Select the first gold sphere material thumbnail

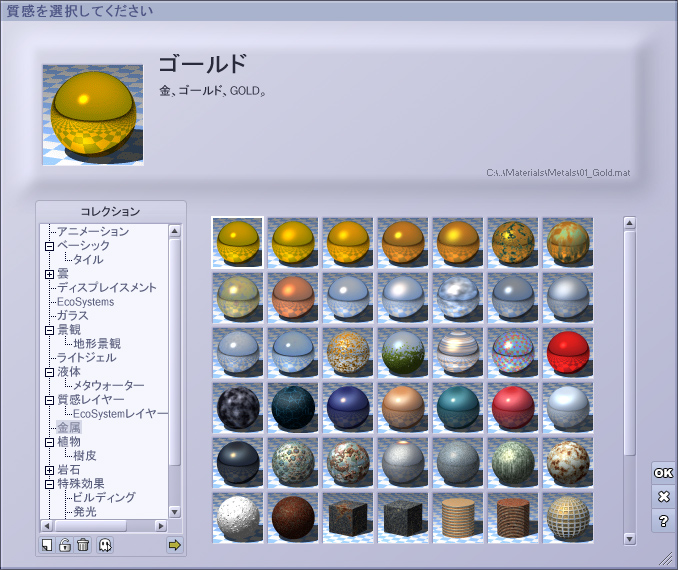[x=237, y=243]
